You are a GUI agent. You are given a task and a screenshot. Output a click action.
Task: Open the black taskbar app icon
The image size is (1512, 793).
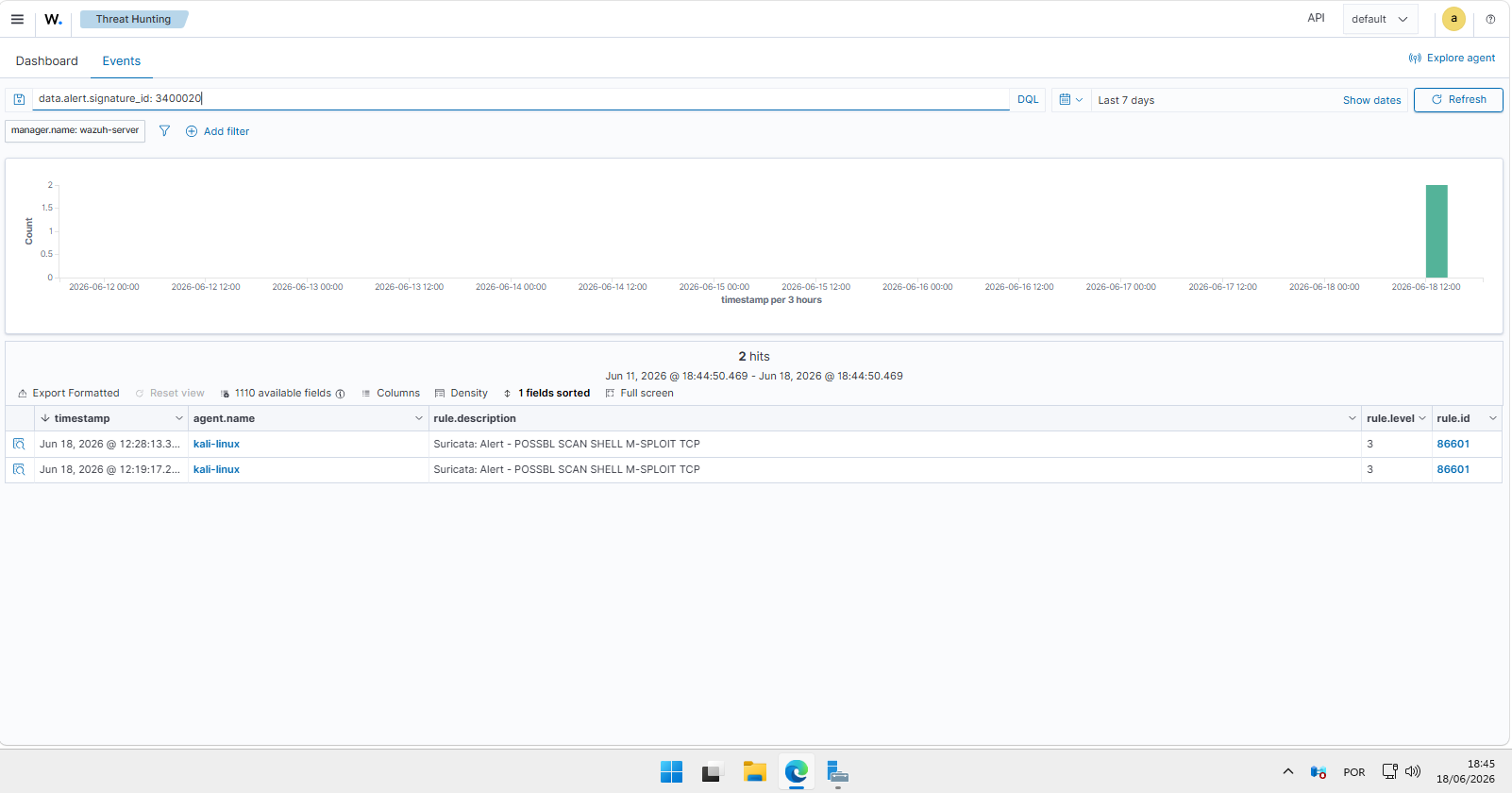click(713, 772)
